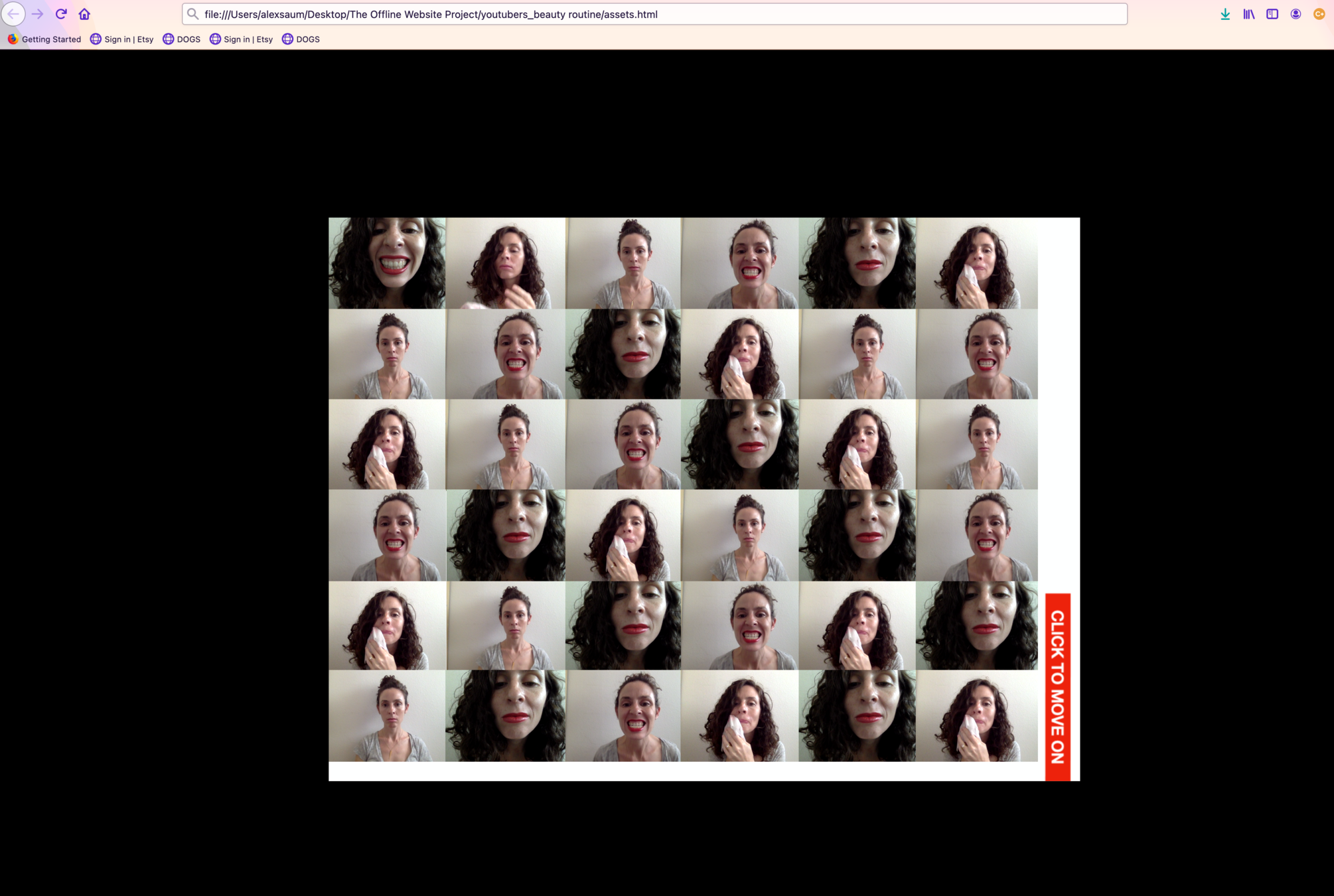Toggle the sidebar view icon

coord(1272,14)
